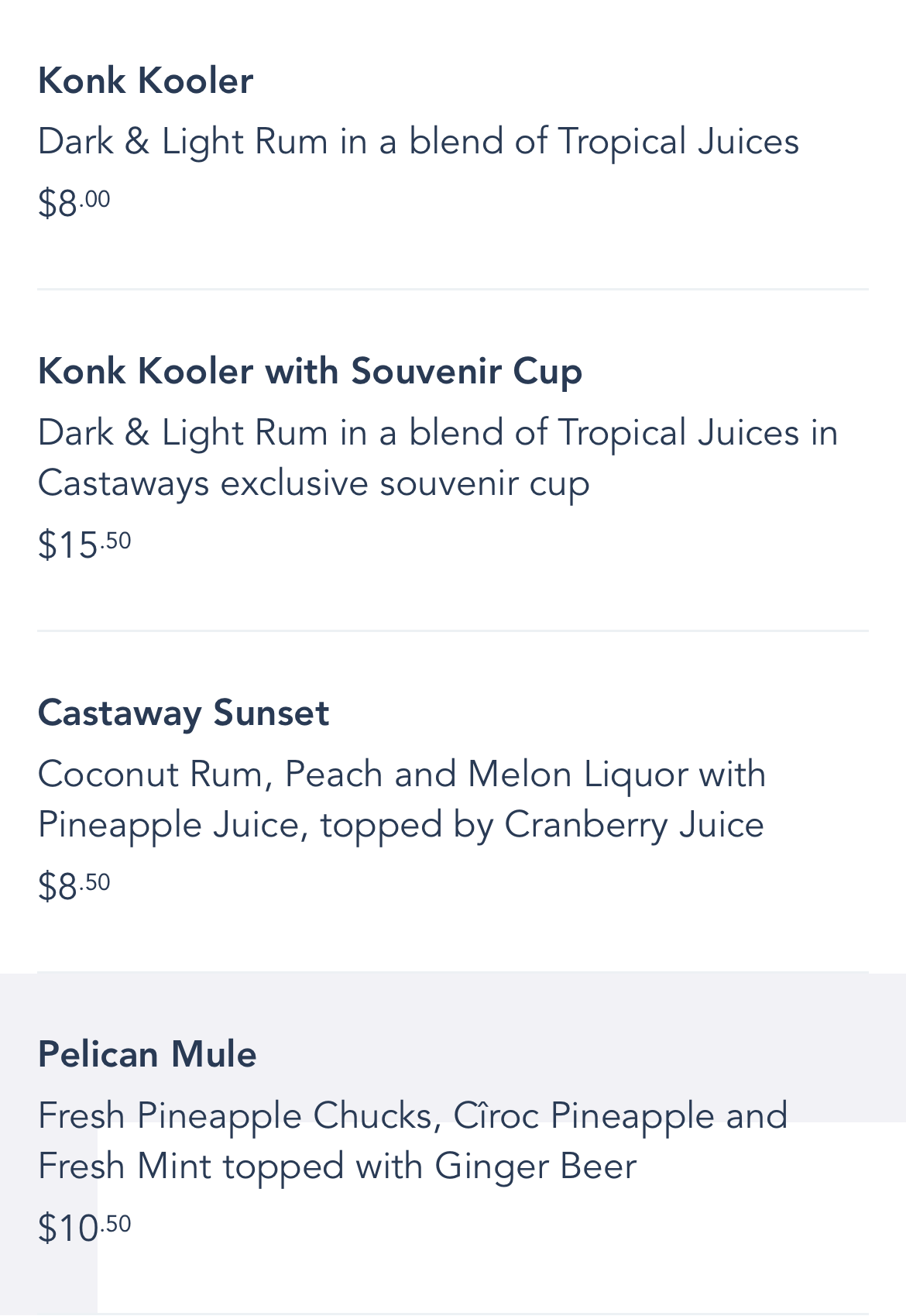Screen dimensions: 906x1316
Task: Select the Konk Kooler menu item title
Action: coord(146,81)
